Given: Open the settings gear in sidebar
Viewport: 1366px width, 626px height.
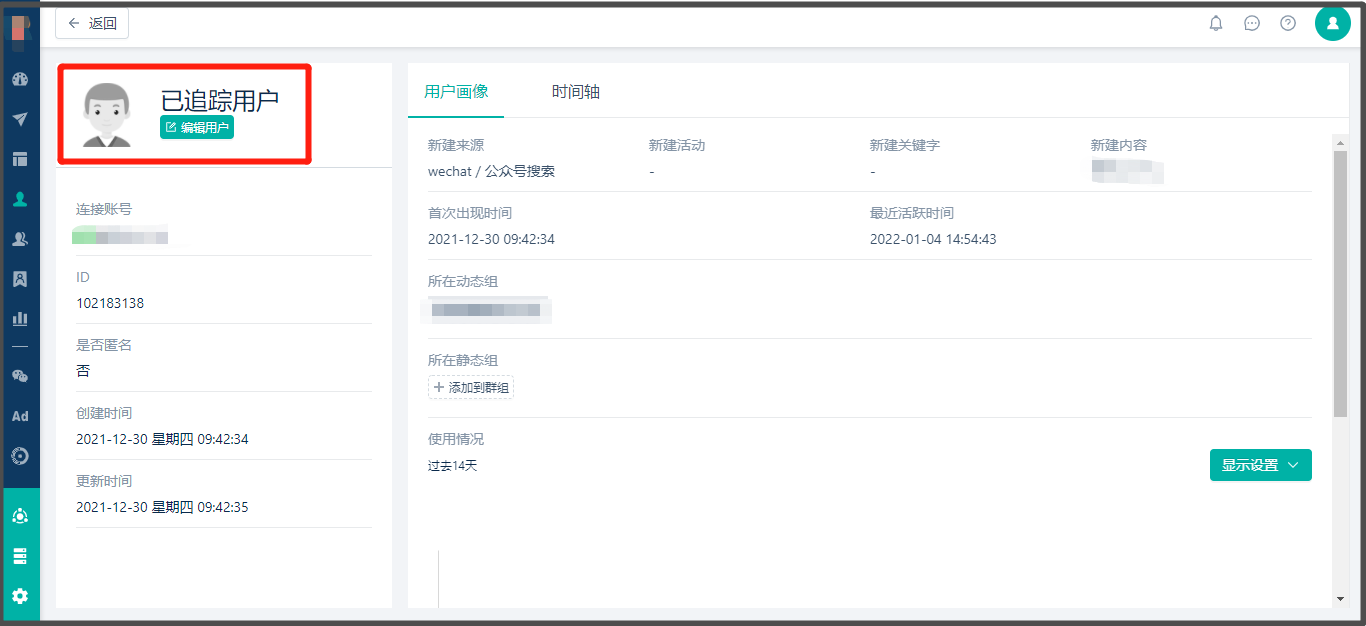Looking at the screenshot, I should click(x=20, y=596).
